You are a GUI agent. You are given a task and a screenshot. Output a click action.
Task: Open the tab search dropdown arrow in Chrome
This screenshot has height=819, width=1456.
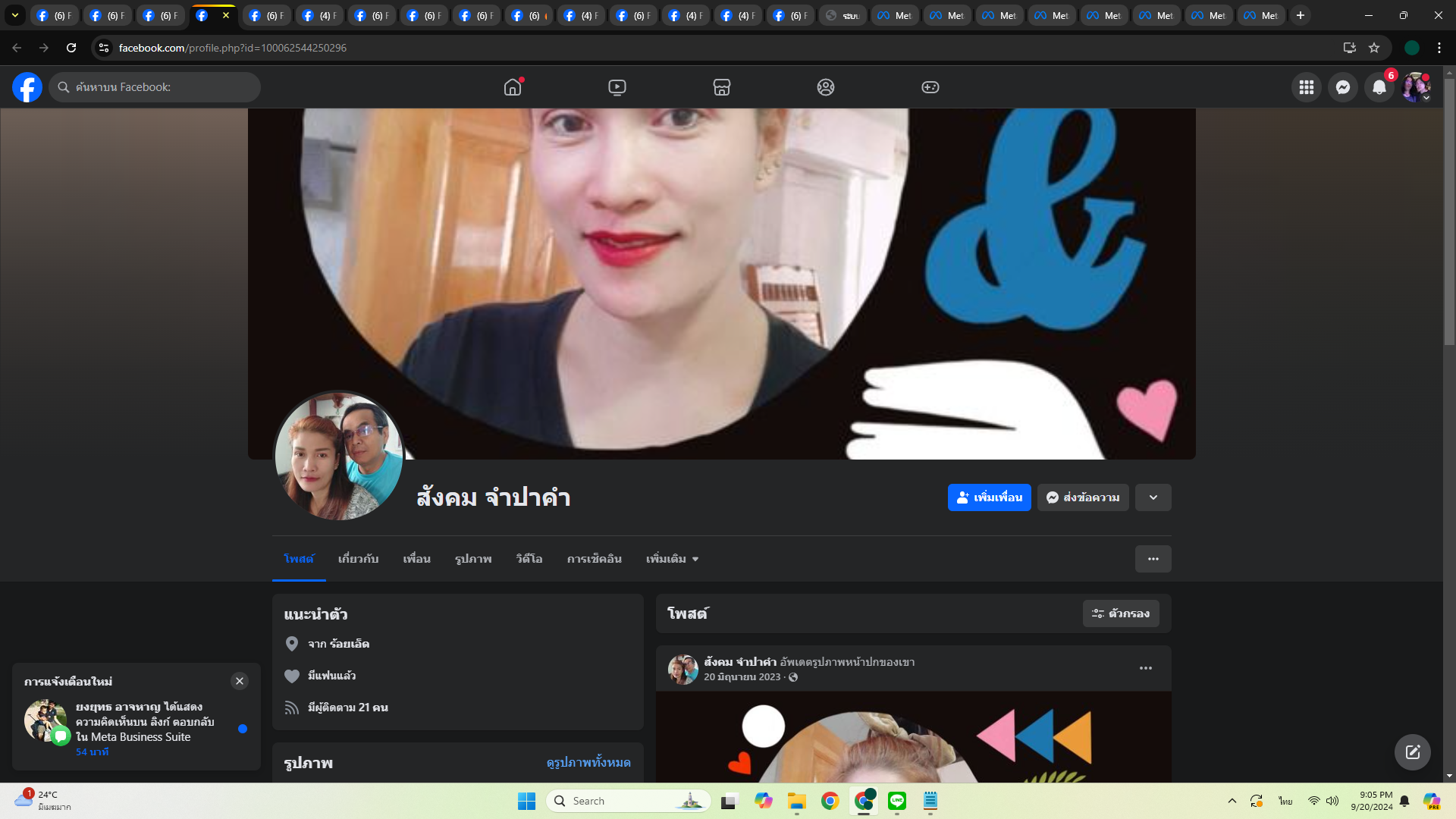(x=14, y=15)
